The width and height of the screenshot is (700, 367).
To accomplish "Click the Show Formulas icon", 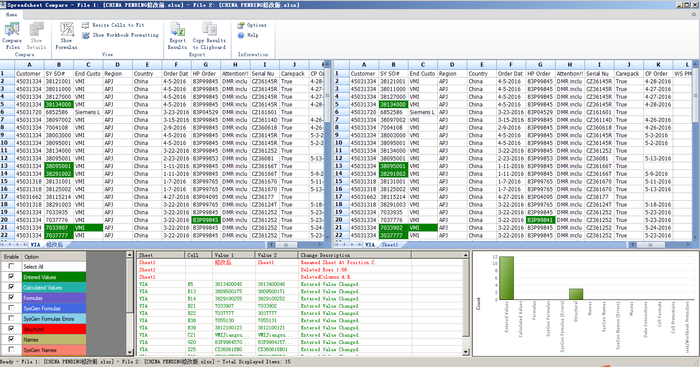I will (67, 29).
